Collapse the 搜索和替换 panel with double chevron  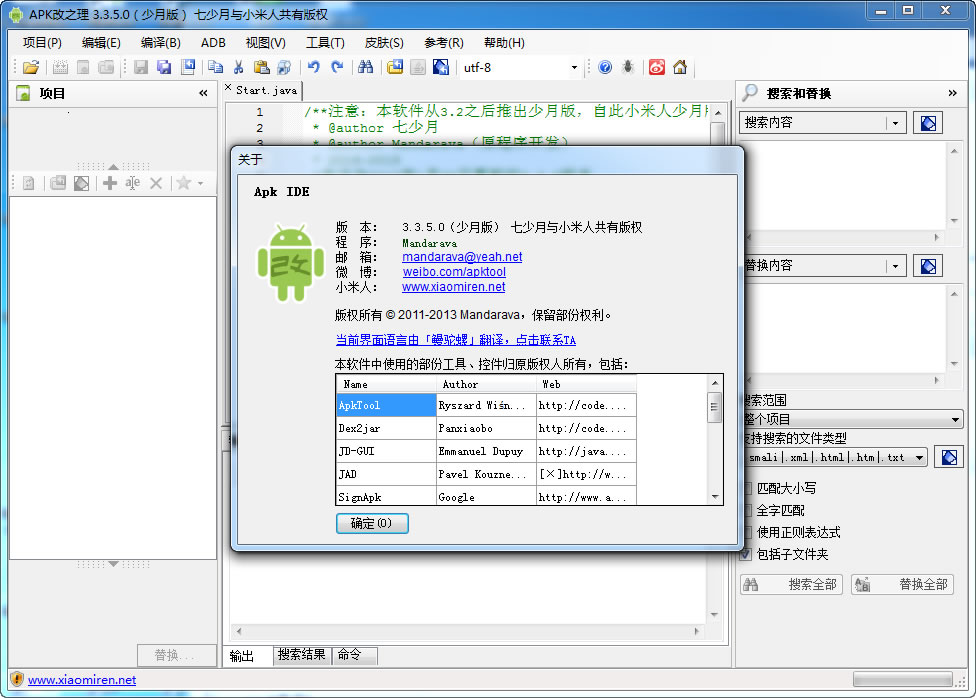[x=952, y=93]
